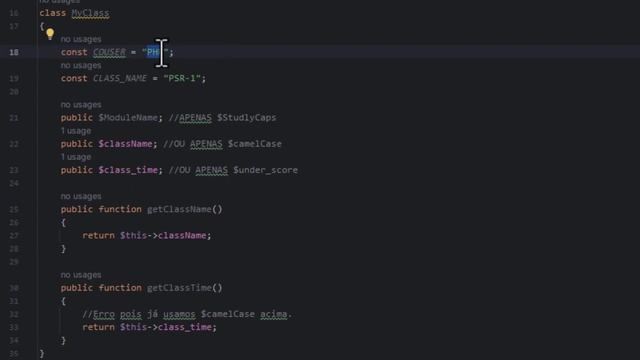Click the selected "PH" string text
Image resolution: width=640 pixels, height=360 pixels.
[x=153, y=52]
